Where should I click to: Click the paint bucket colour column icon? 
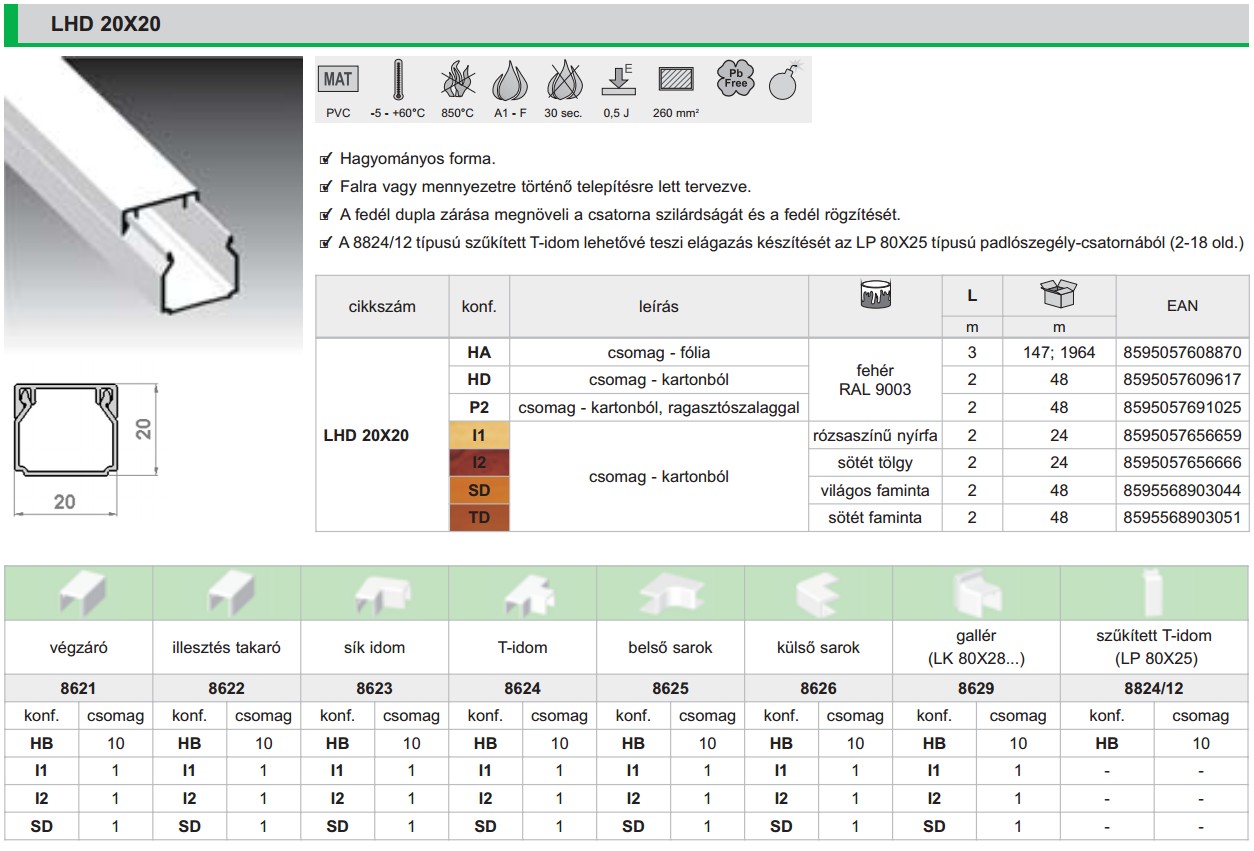coord(875,294)
